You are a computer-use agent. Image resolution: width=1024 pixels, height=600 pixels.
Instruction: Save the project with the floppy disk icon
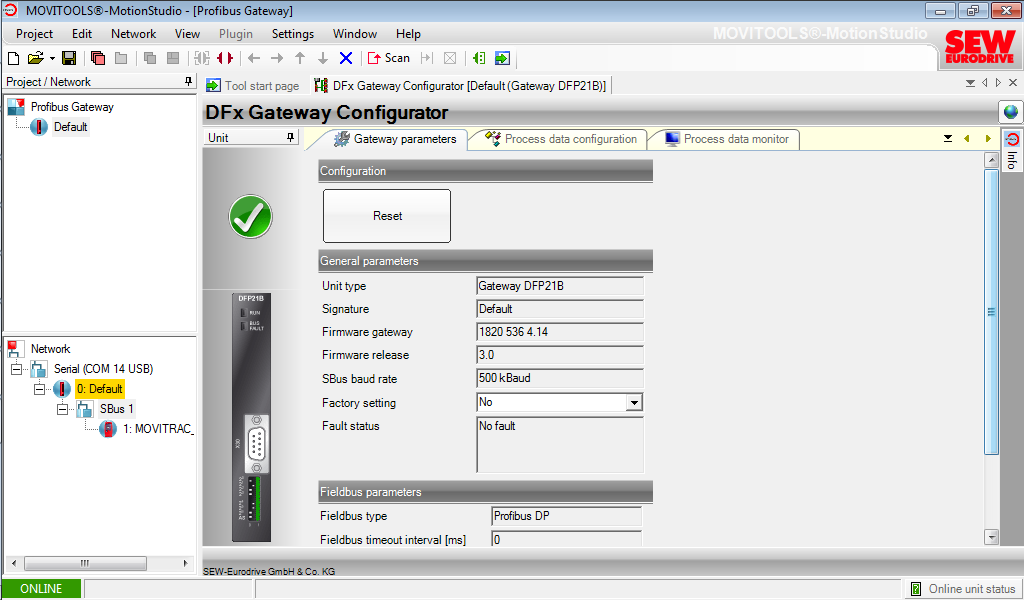69,58
